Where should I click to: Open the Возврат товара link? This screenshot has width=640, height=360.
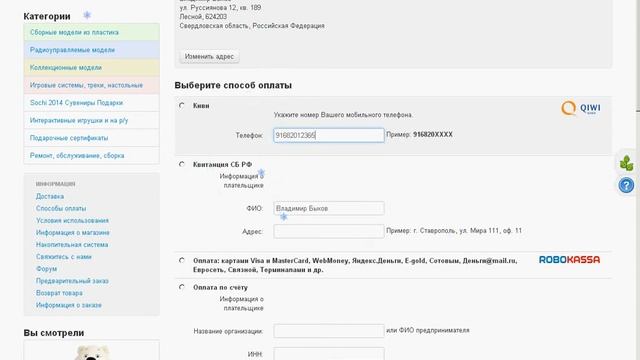tap(59, 293)
